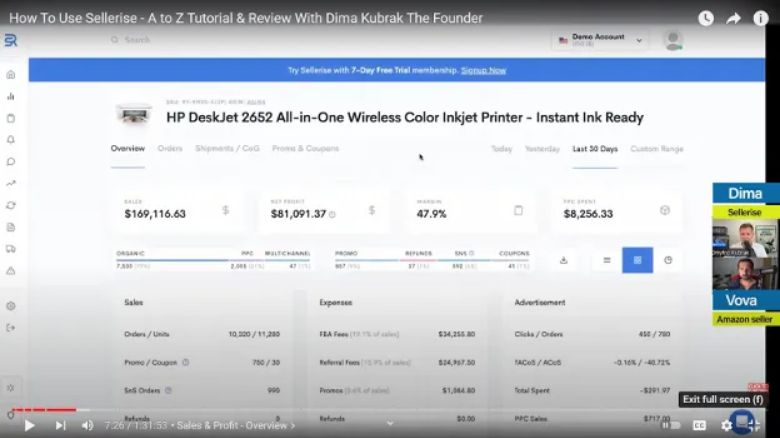Select the Overview tab

[128, 148]
